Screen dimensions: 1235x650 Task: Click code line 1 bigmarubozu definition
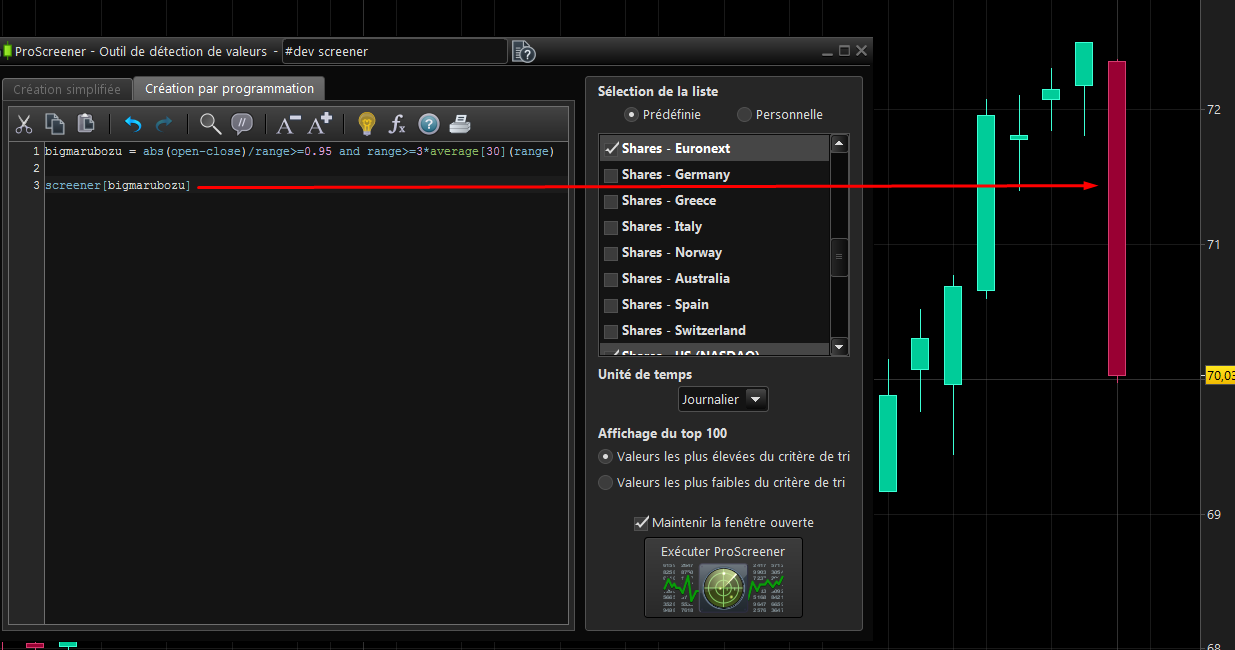pos(299,152)
